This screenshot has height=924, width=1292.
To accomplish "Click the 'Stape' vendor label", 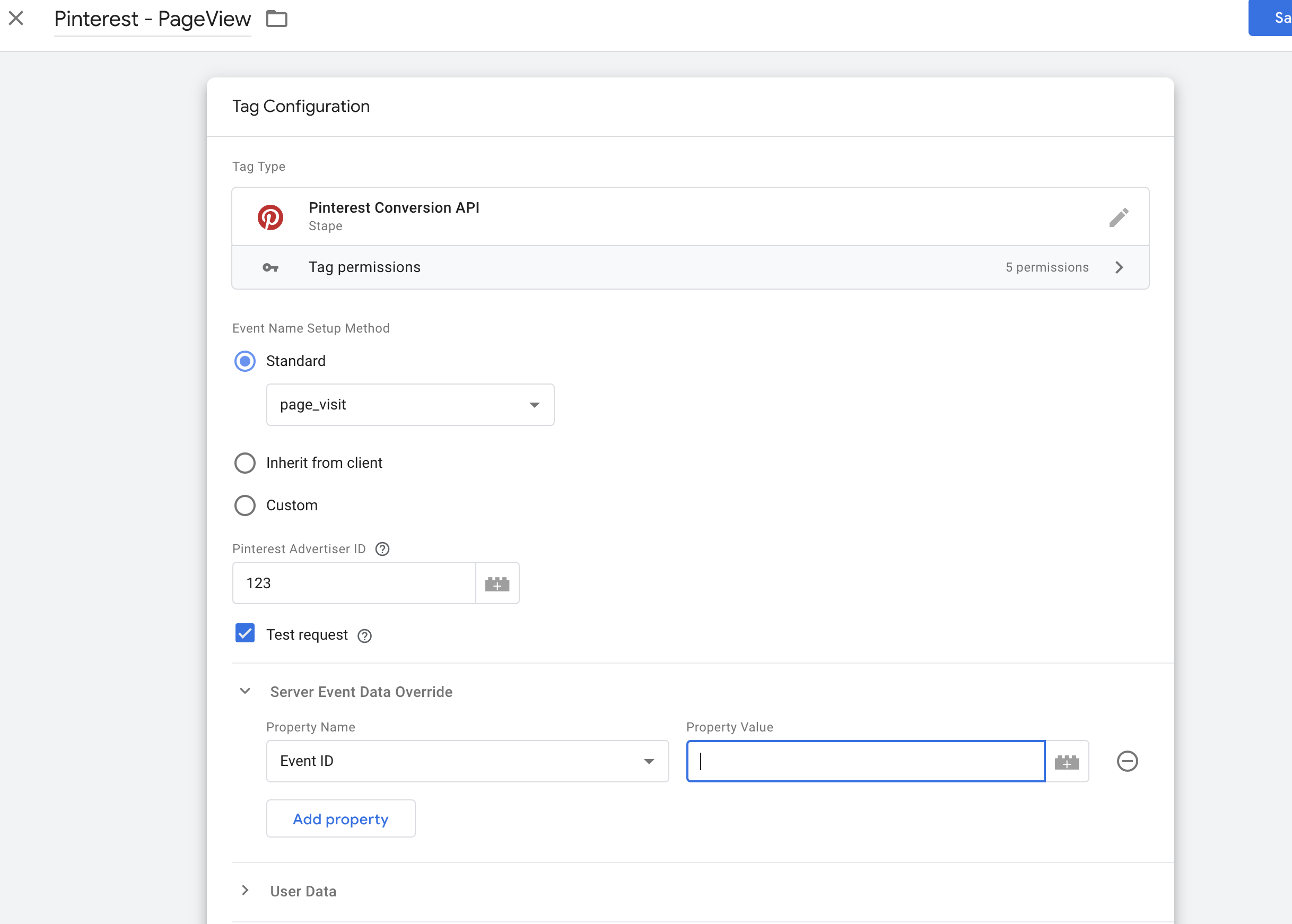I will [x=326, y=226].
